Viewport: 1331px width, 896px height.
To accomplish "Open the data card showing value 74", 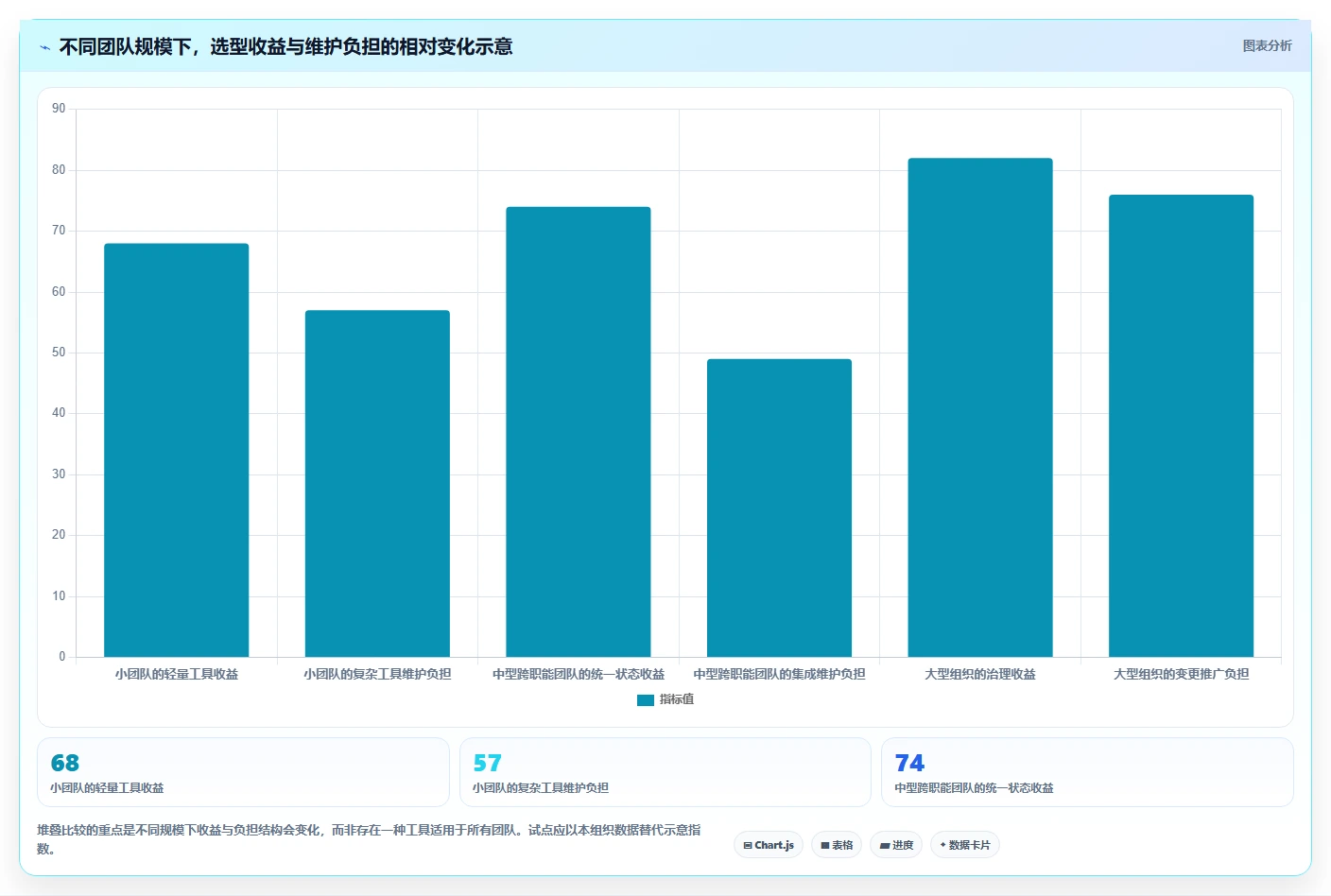I will (x=1087, y=772).
